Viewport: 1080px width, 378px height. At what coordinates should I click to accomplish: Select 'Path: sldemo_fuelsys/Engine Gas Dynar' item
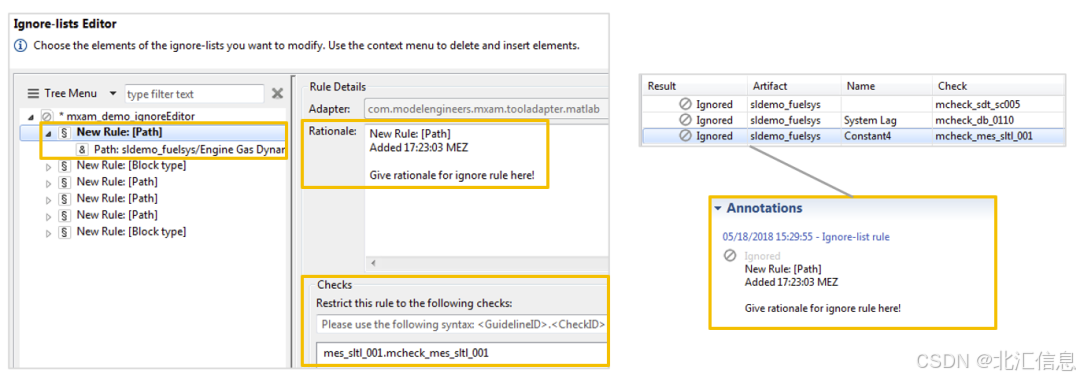pyautogui.click(x=189, y=149)
